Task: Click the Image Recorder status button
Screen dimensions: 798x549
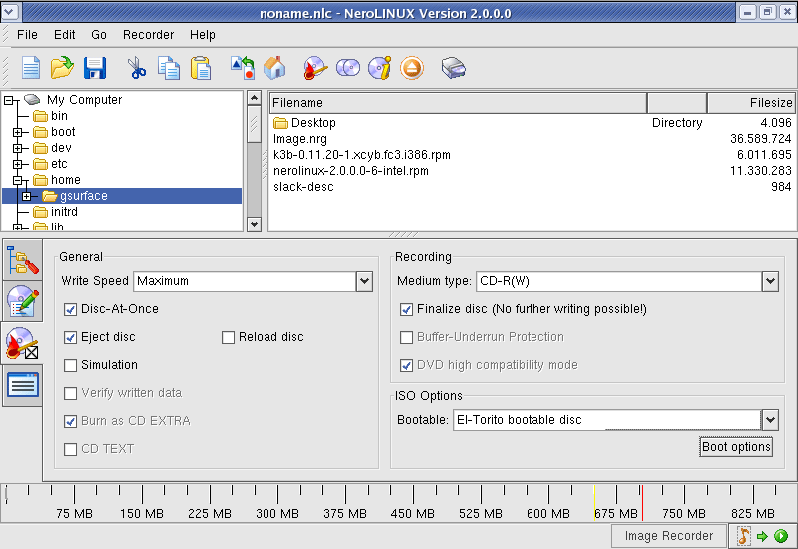Action: (668, 536)
